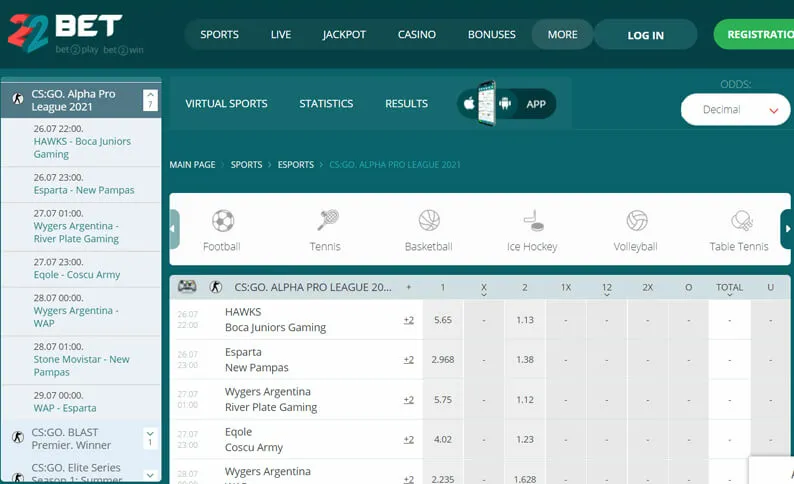The image size is (794, 484).
Task: Collapse the CS:GO Alpha Pro League 2021 sidebar group
Action: pos(150,100)
